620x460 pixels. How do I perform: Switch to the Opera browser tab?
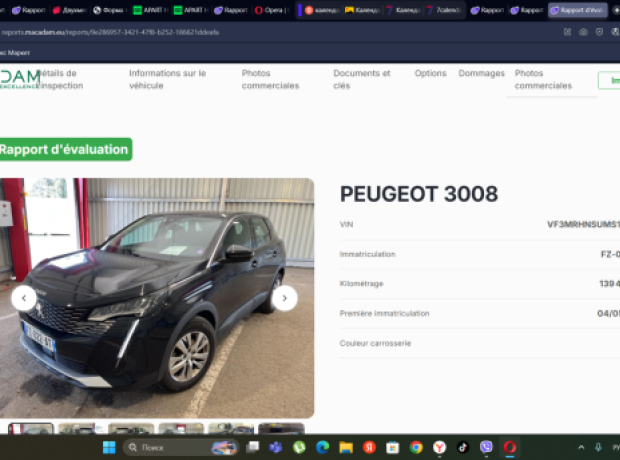click(x=272, y=10)
